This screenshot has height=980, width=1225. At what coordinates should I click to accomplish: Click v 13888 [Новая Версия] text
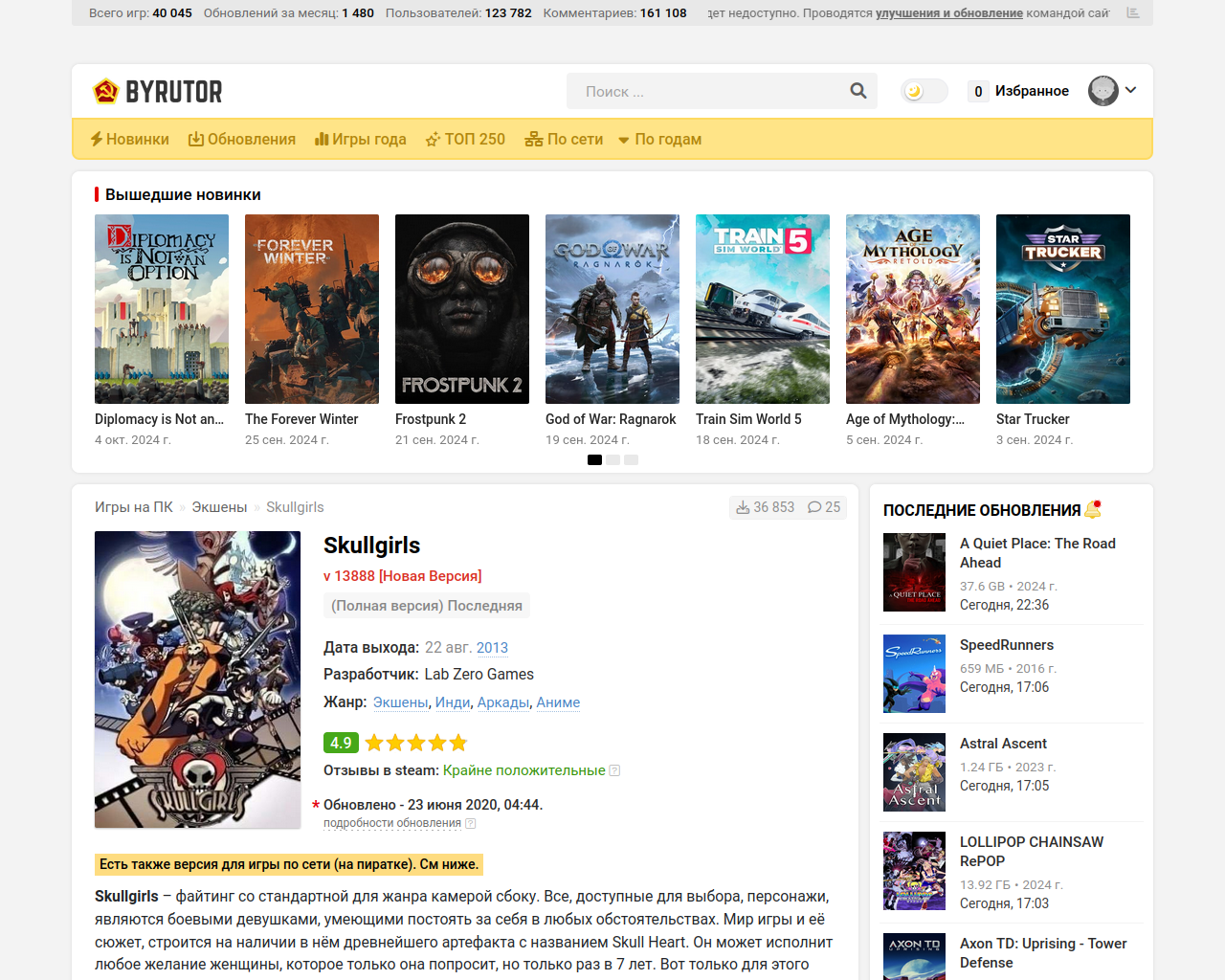click(x=403, y=576)
